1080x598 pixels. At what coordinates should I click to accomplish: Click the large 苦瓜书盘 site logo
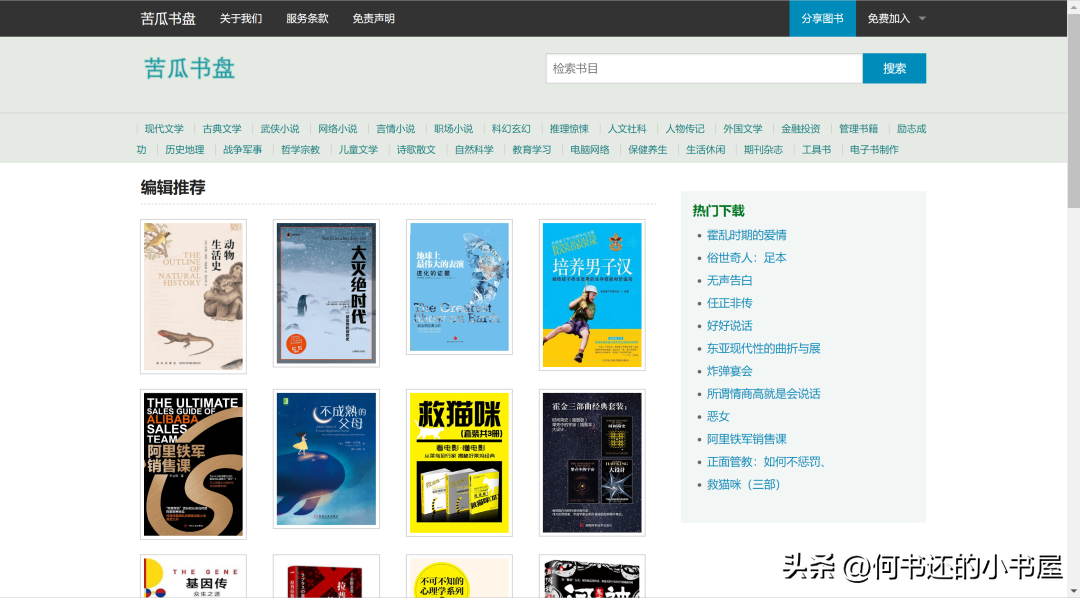click(189, 68)
